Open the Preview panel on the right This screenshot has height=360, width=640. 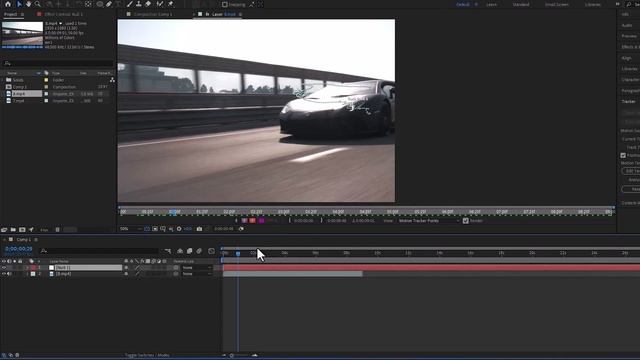(629, 36)
